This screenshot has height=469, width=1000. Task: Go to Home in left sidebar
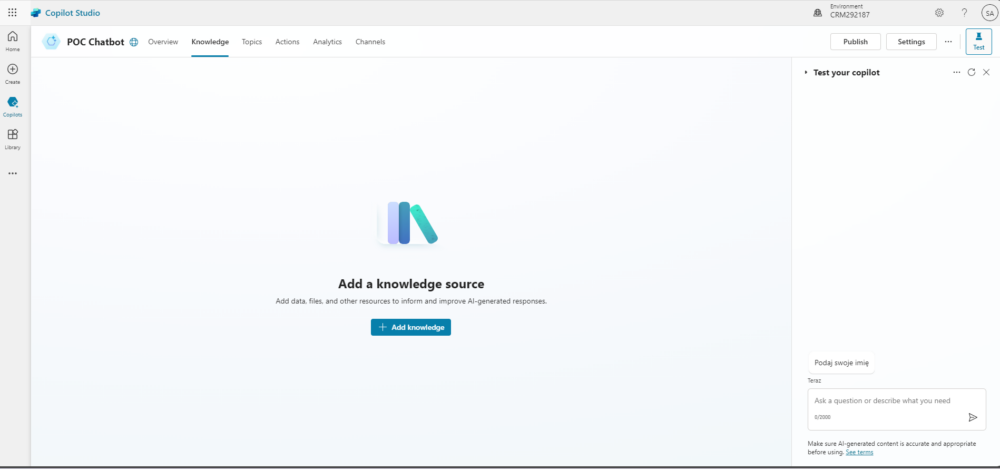[x=12, y=40]
